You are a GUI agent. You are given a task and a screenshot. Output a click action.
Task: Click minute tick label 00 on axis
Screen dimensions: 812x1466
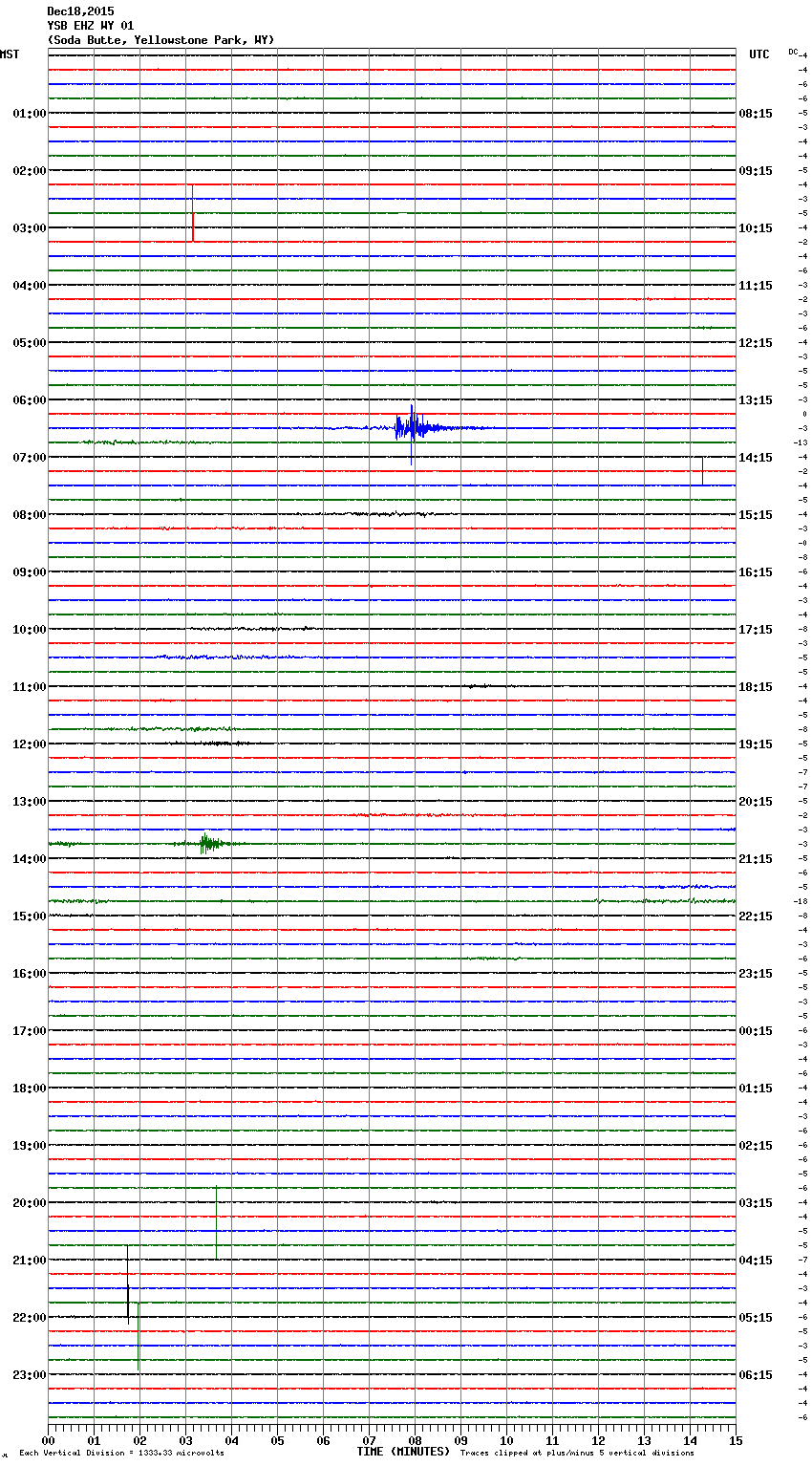pos(48,1440)
